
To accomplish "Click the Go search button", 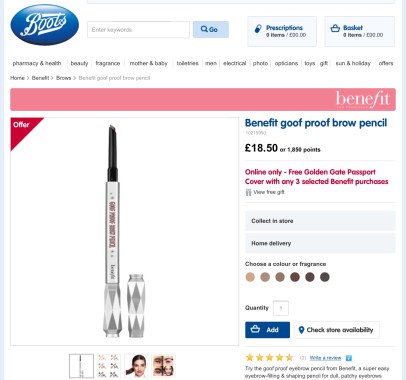I will pos(211,29).
